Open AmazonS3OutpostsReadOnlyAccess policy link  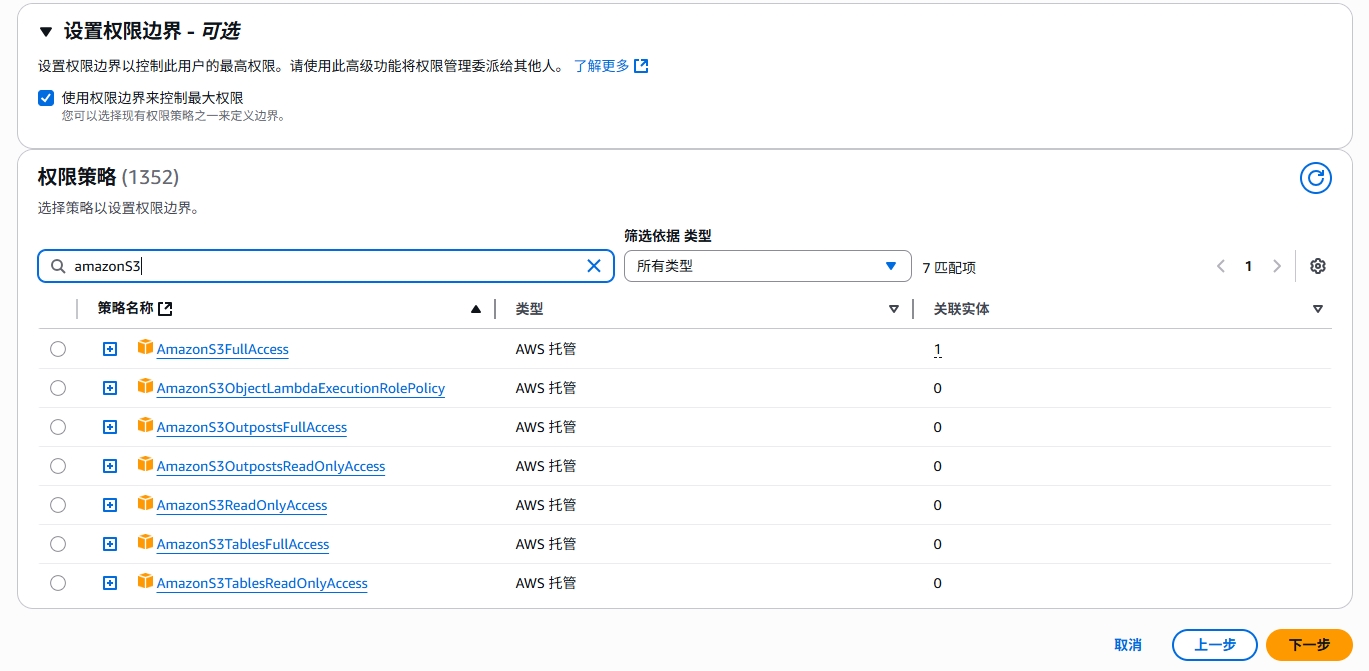(271, 466)
